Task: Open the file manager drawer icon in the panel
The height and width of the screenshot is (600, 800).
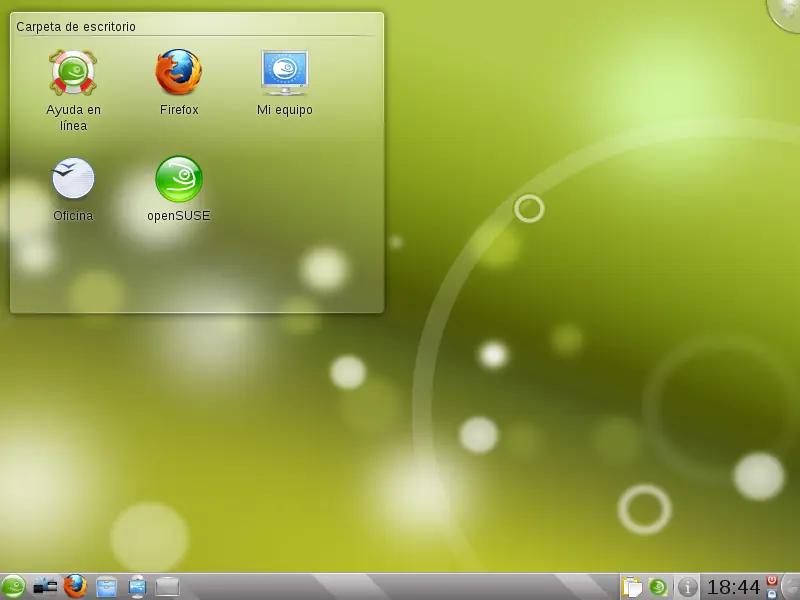Action: 107,587
